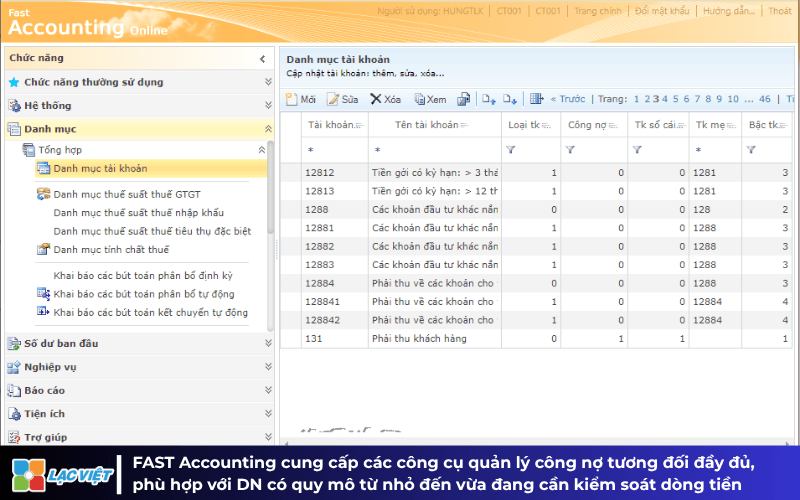Expand the Tiện ích section chevron
Viewport: 800px width, 500px height.
tap(268, 413)
